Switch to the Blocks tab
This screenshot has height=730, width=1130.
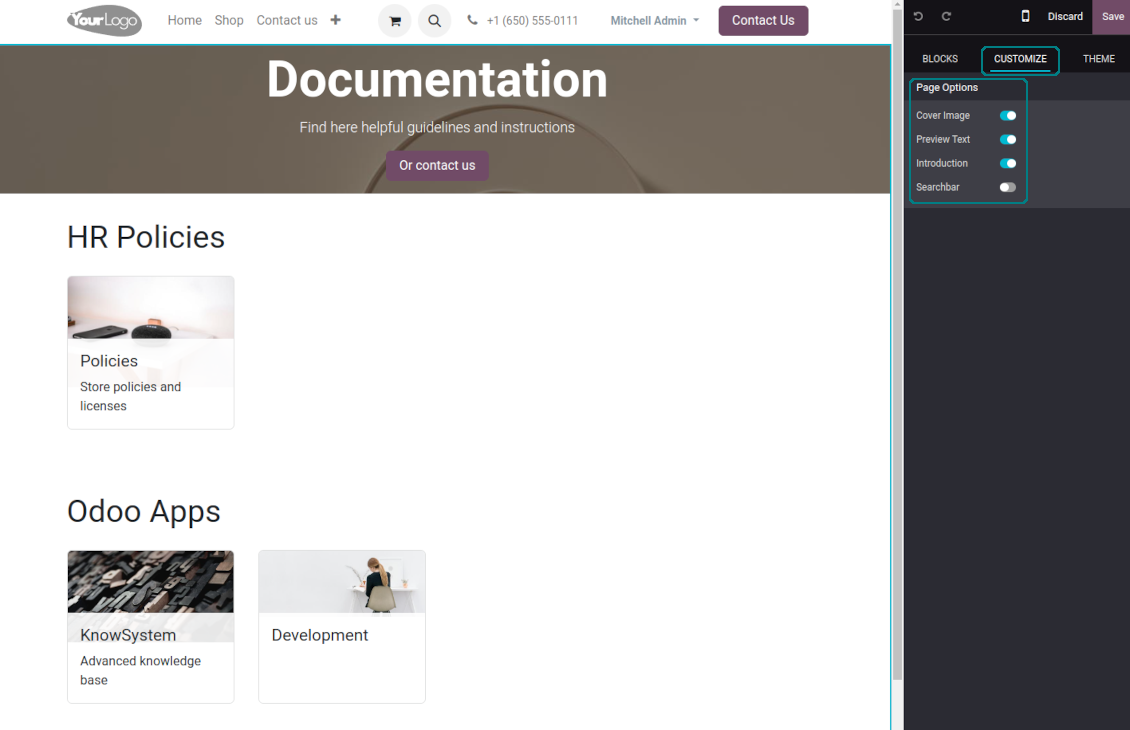coord(939,59)
